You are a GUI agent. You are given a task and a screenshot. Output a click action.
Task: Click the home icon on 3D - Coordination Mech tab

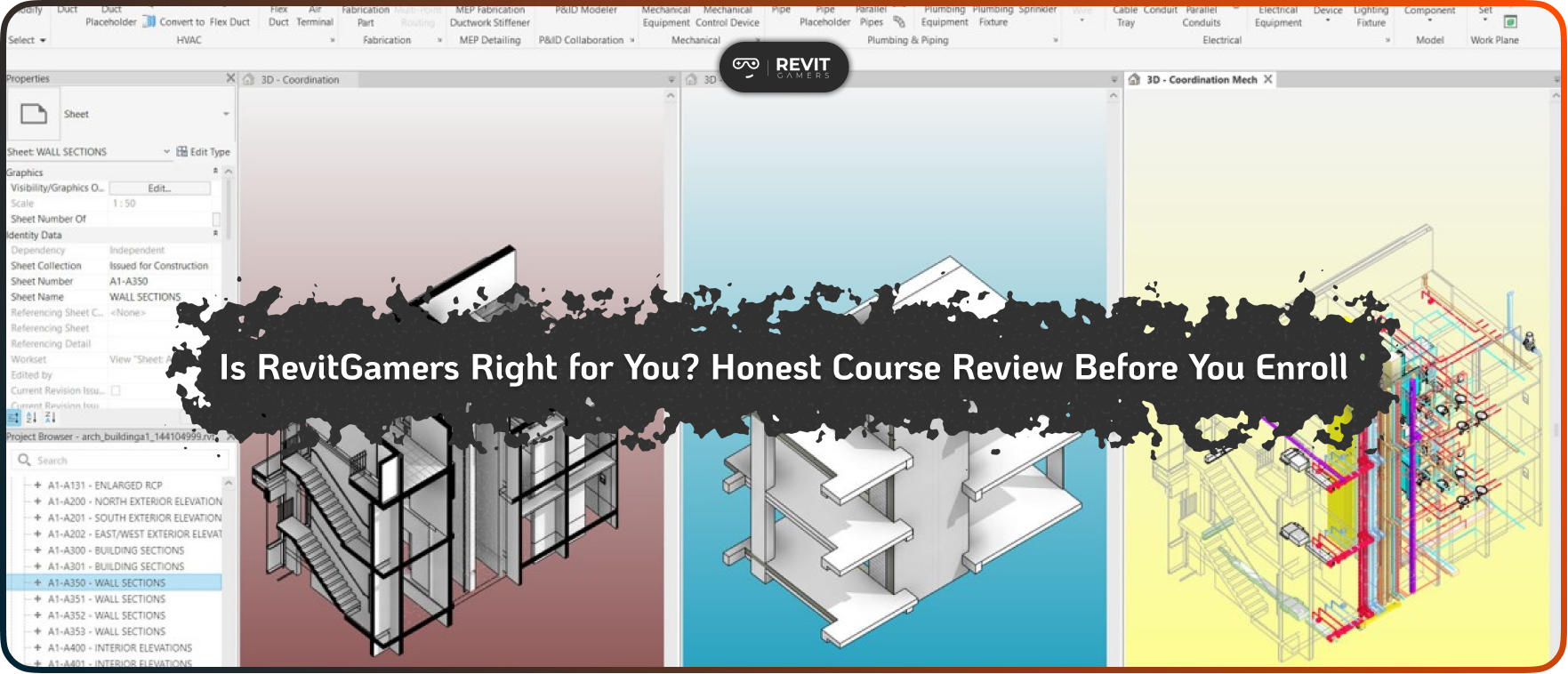1135,79
